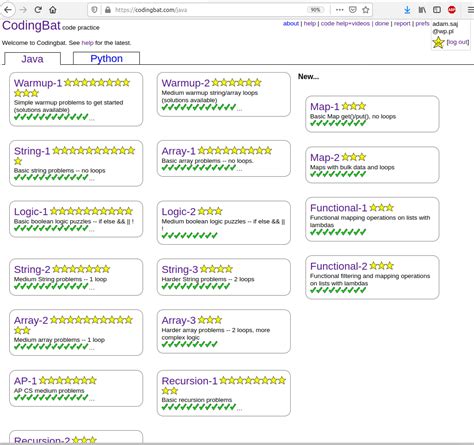
Task: Open the about link
Action: [291, 23]
